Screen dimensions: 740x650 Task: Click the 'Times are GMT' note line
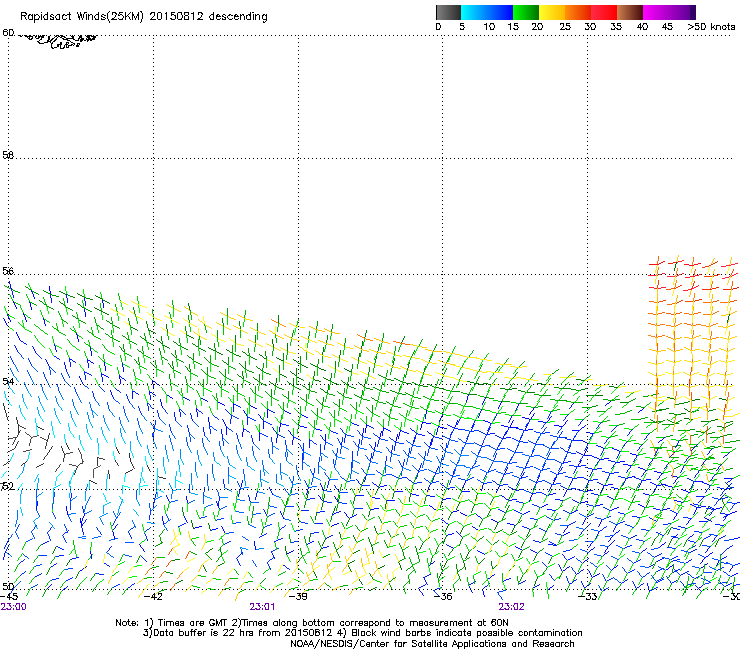311,623
